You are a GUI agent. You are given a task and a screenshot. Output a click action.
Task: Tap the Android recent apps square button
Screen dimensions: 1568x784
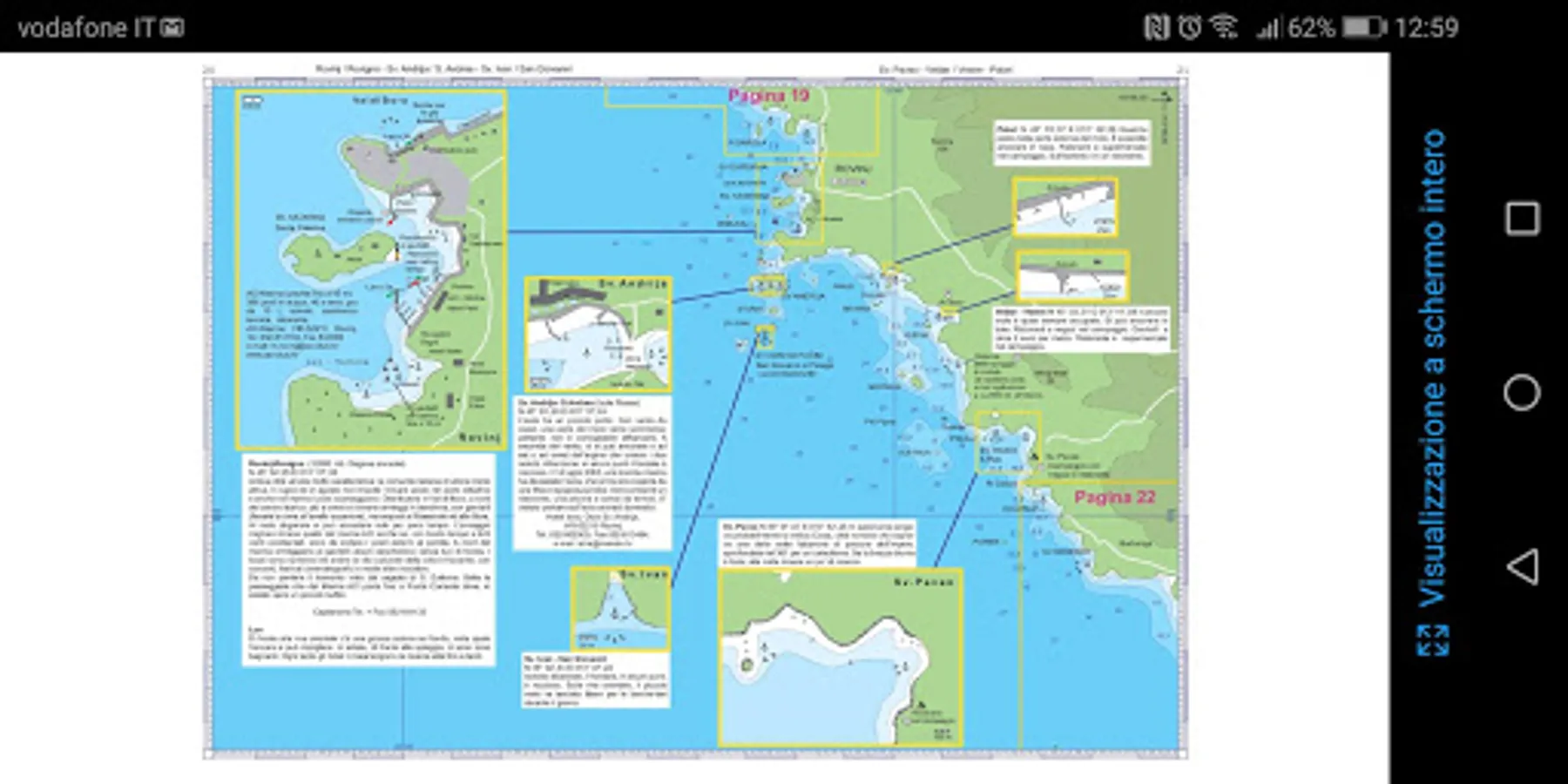coord(1522,218)
